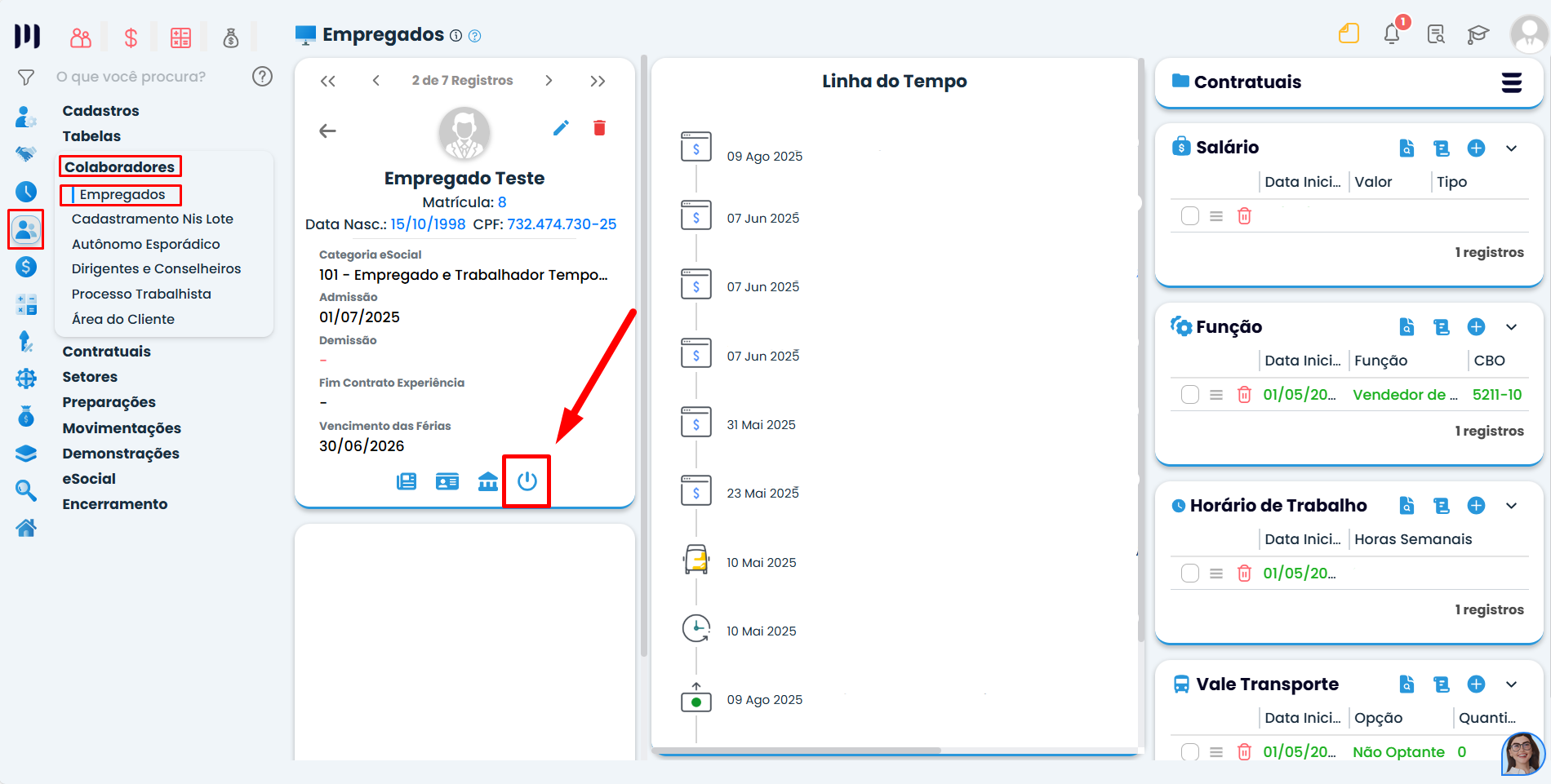
Task: Tick the Salário row checkbox
Action: (1190, 216)
